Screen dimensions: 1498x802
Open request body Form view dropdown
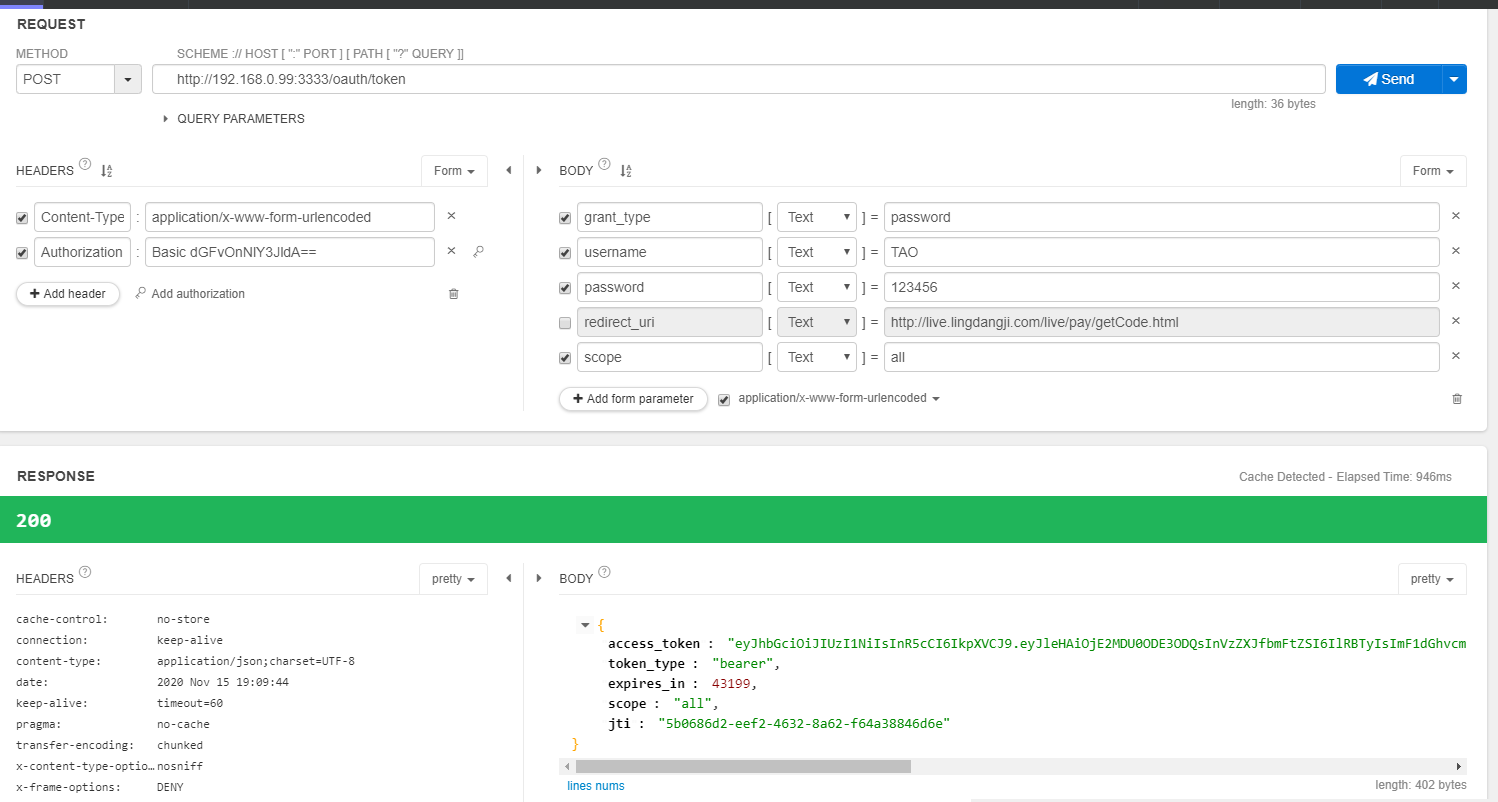(1433, 171)
